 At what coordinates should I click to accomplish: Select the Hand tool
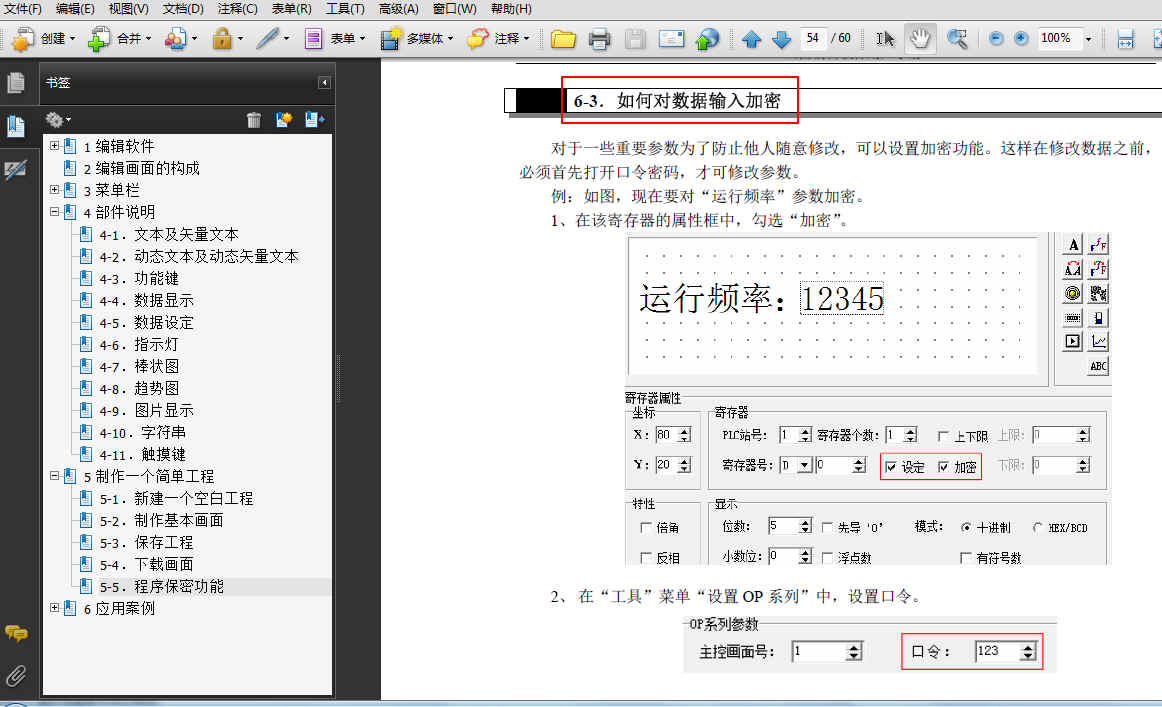click(919, 39)
